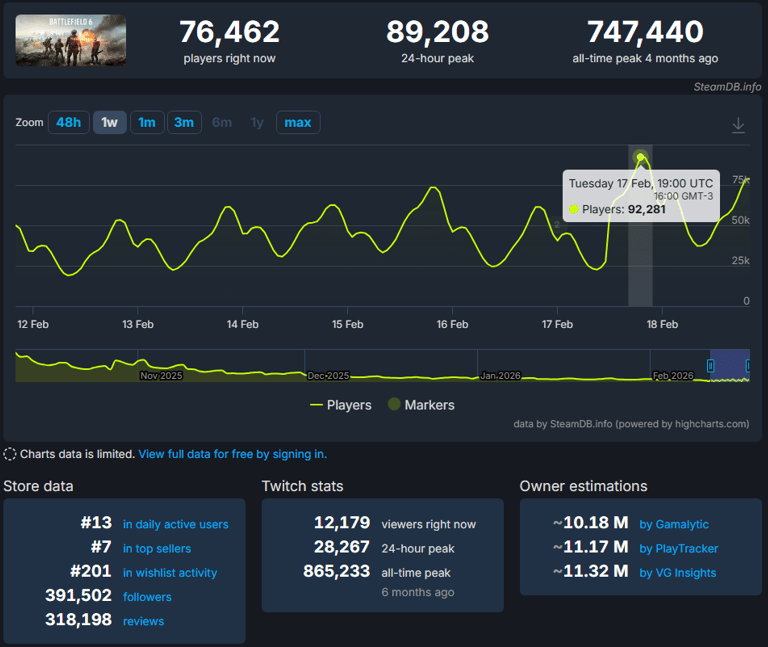The width and height of the screenshot is (768, 647).
Task: Grab the left navigator range handle
Action: (710, 365)
